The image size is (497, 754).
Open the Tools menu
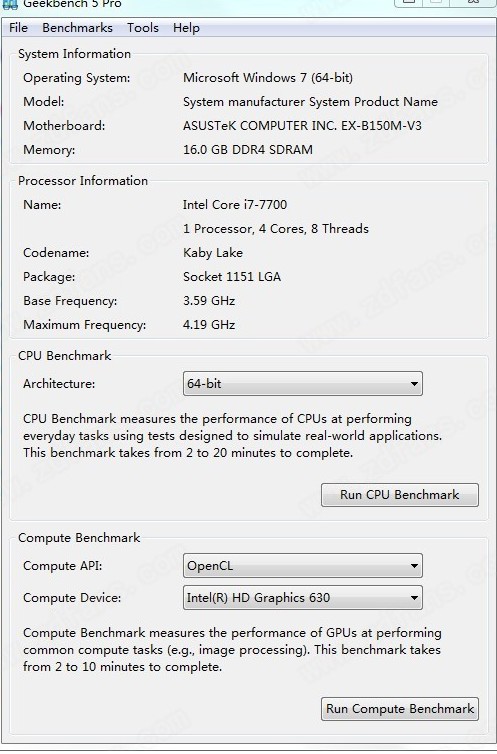click(x=143, y=28)
